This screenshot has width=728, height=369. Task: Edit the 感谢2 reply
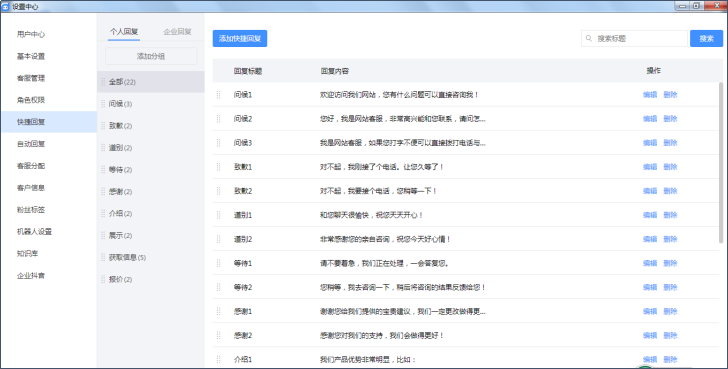click(650, 336)
